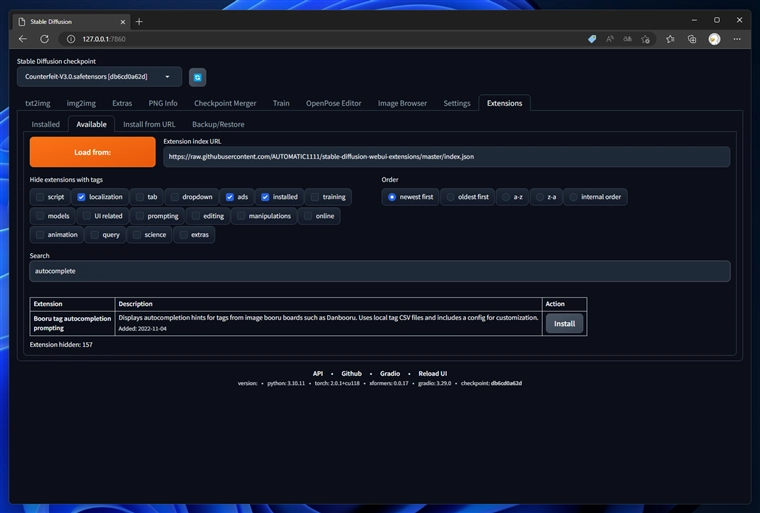This screenshot has width=760, height=513.
Task: Toggle the animation tag checkbox
Action: pyautogui.click(x=40, y=235)
